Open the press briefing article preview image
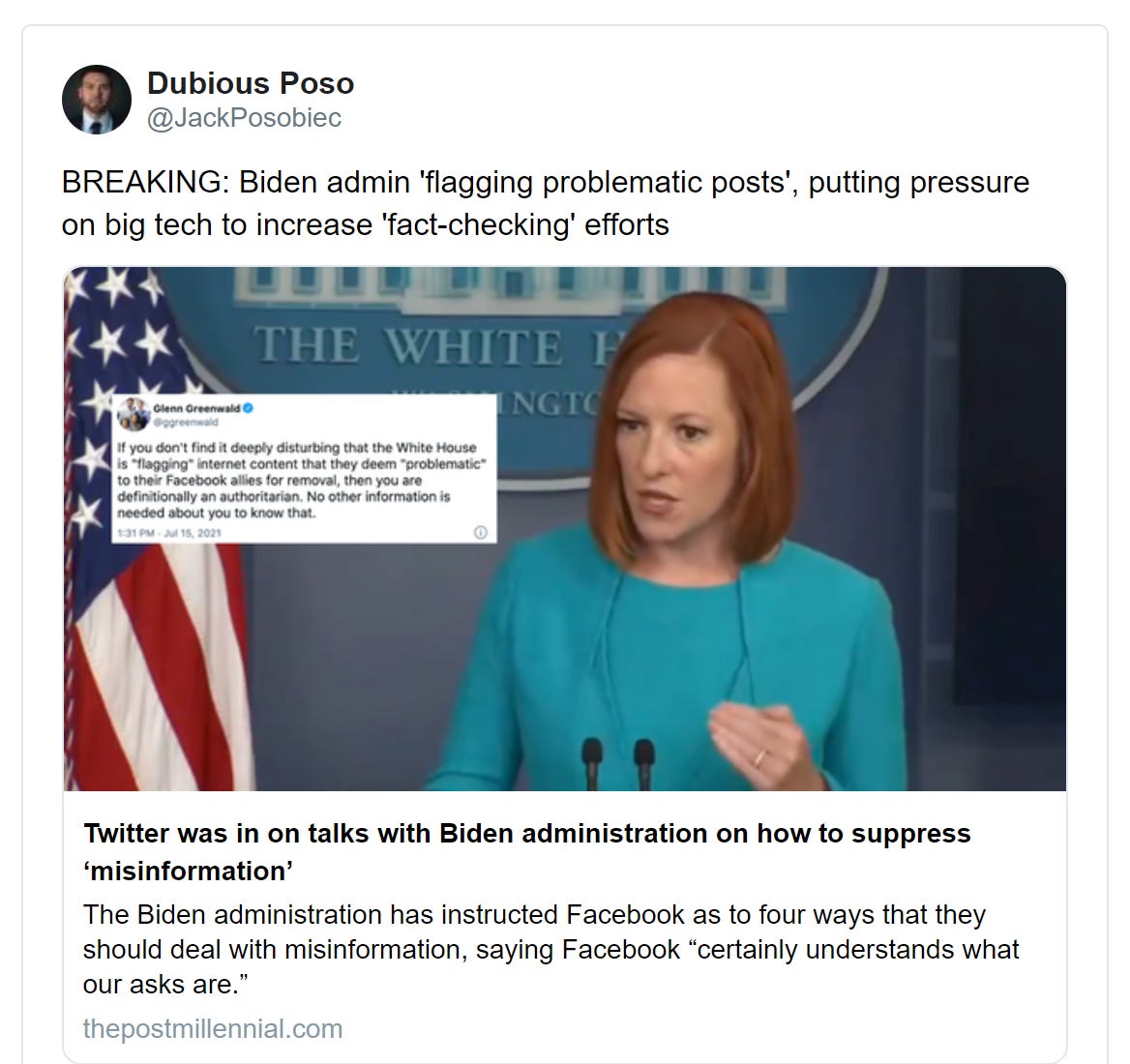Screen dimensions: 1130x1064 pyautogui.click(x=565, y=529)
